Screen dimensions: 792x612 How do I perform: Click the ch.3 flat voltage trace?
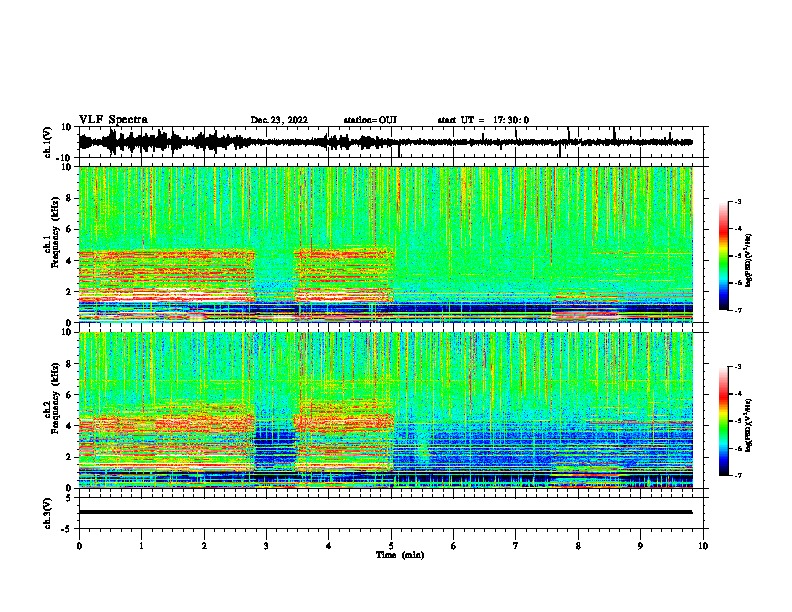(385, 512)
